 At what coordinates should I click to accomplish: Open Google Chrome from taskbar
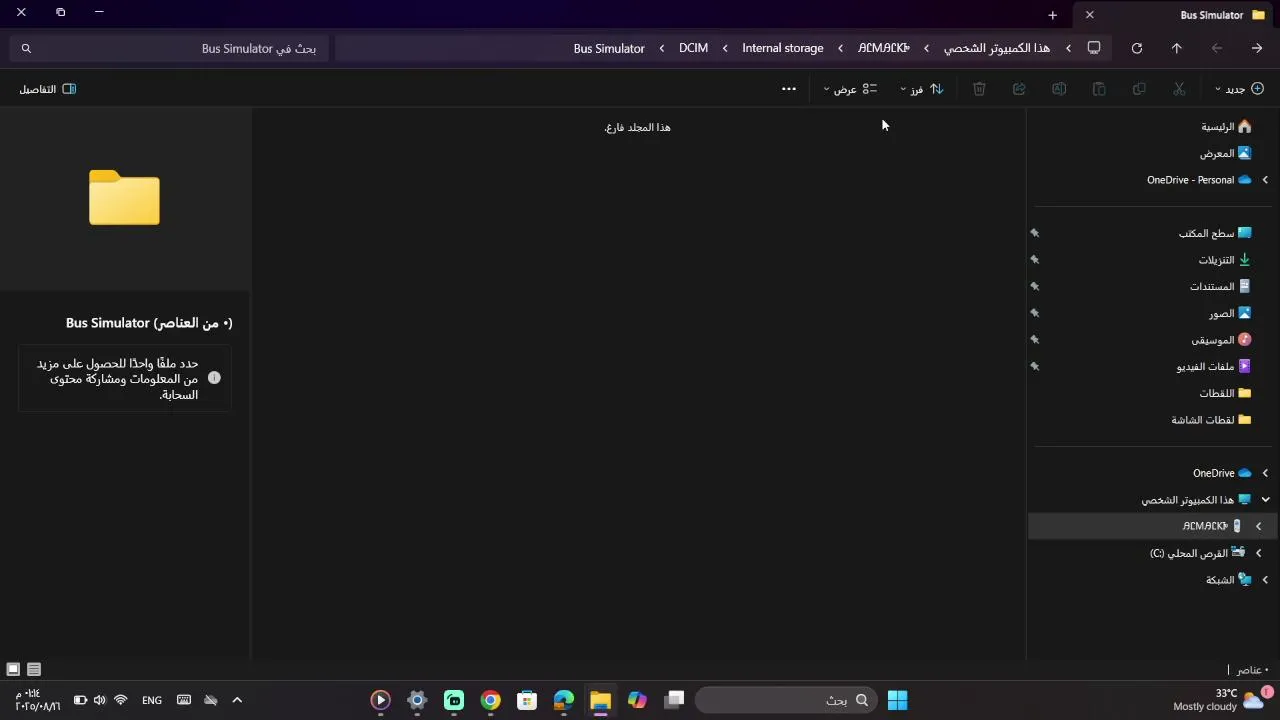coord(490,700)
